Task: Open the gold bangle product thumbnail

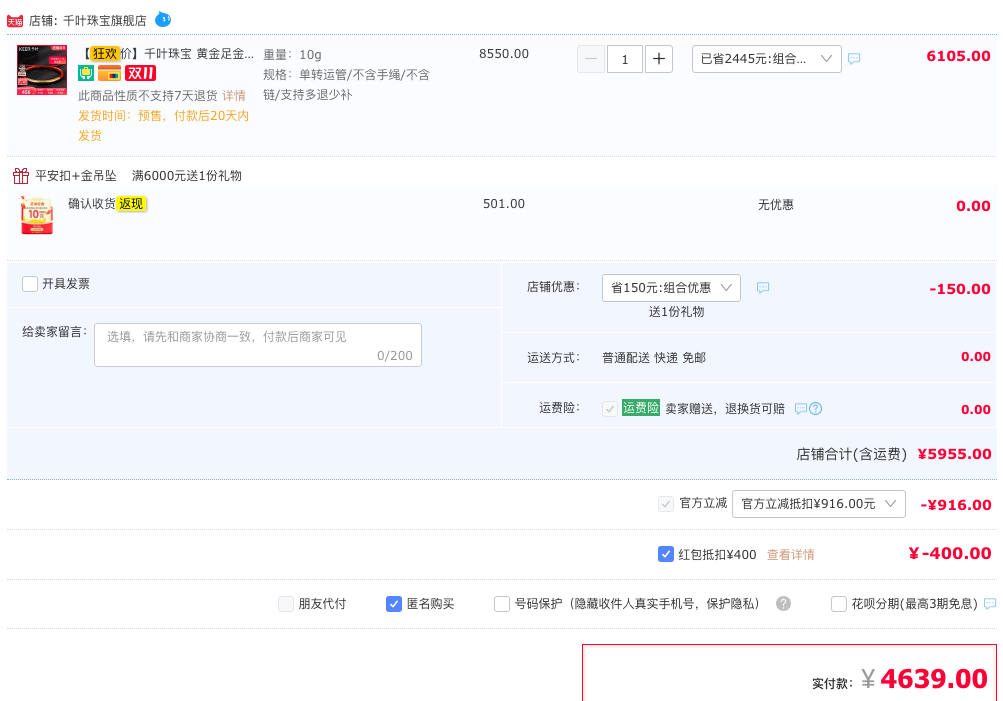Action: click(x=42, y=70)
